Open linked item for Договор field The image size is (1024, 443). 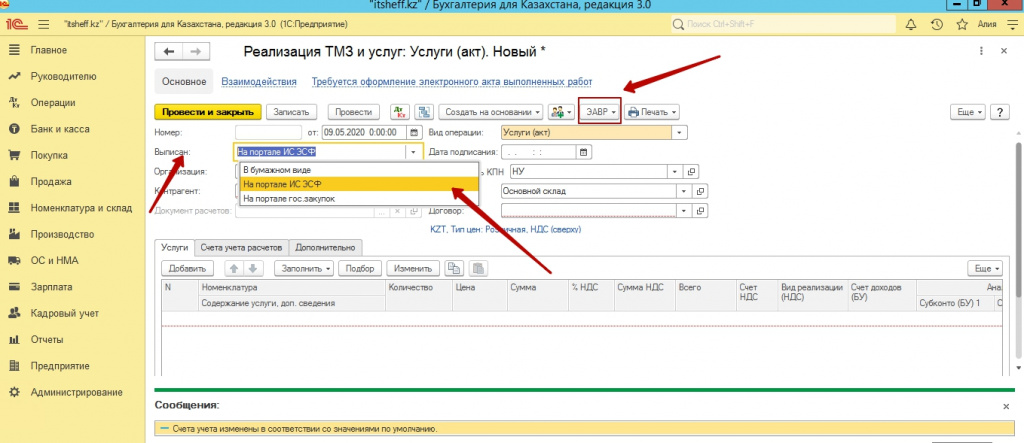click(701, 211)
